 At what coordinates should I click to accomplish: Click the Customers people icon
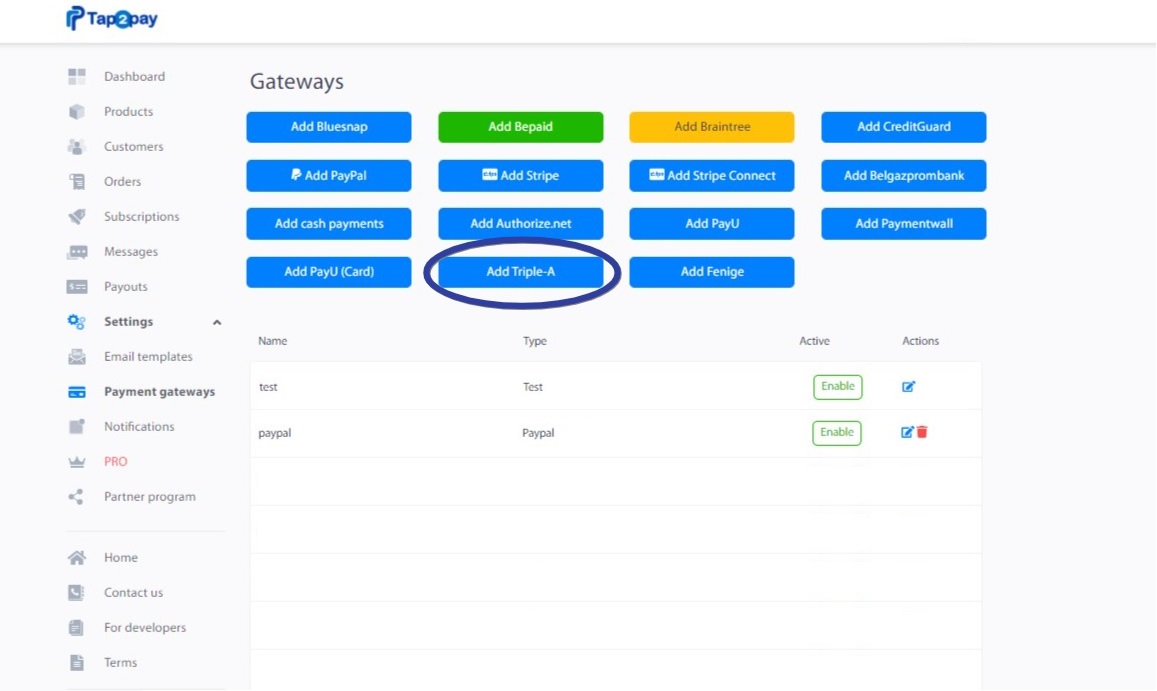pyautogui.click(x=77, y=146)
